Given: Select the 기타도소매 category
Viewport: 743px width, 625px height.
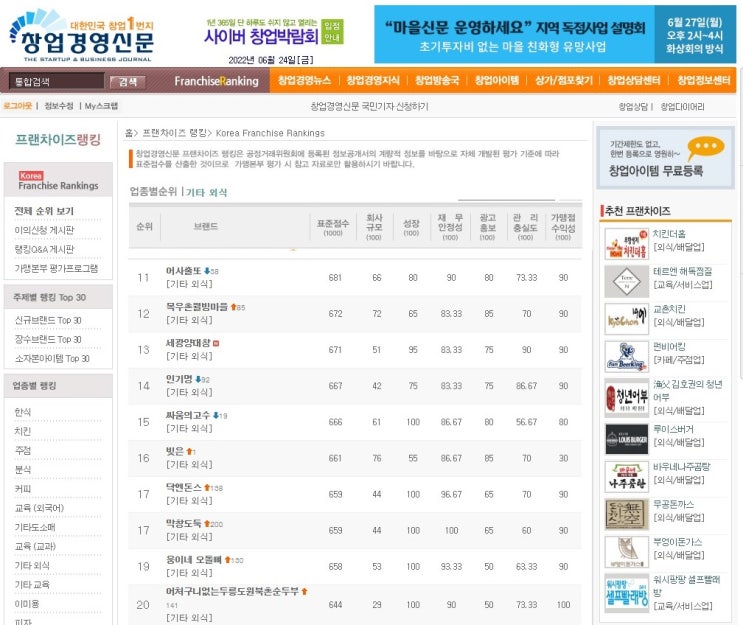Looking at the screenshot, I should (x=35, y=527).
